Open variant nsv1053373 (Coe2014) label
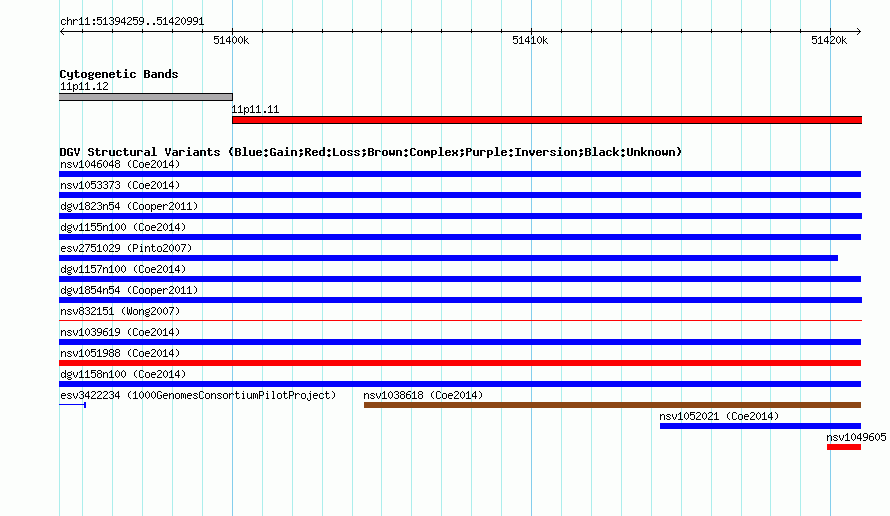 coord(120,185)
